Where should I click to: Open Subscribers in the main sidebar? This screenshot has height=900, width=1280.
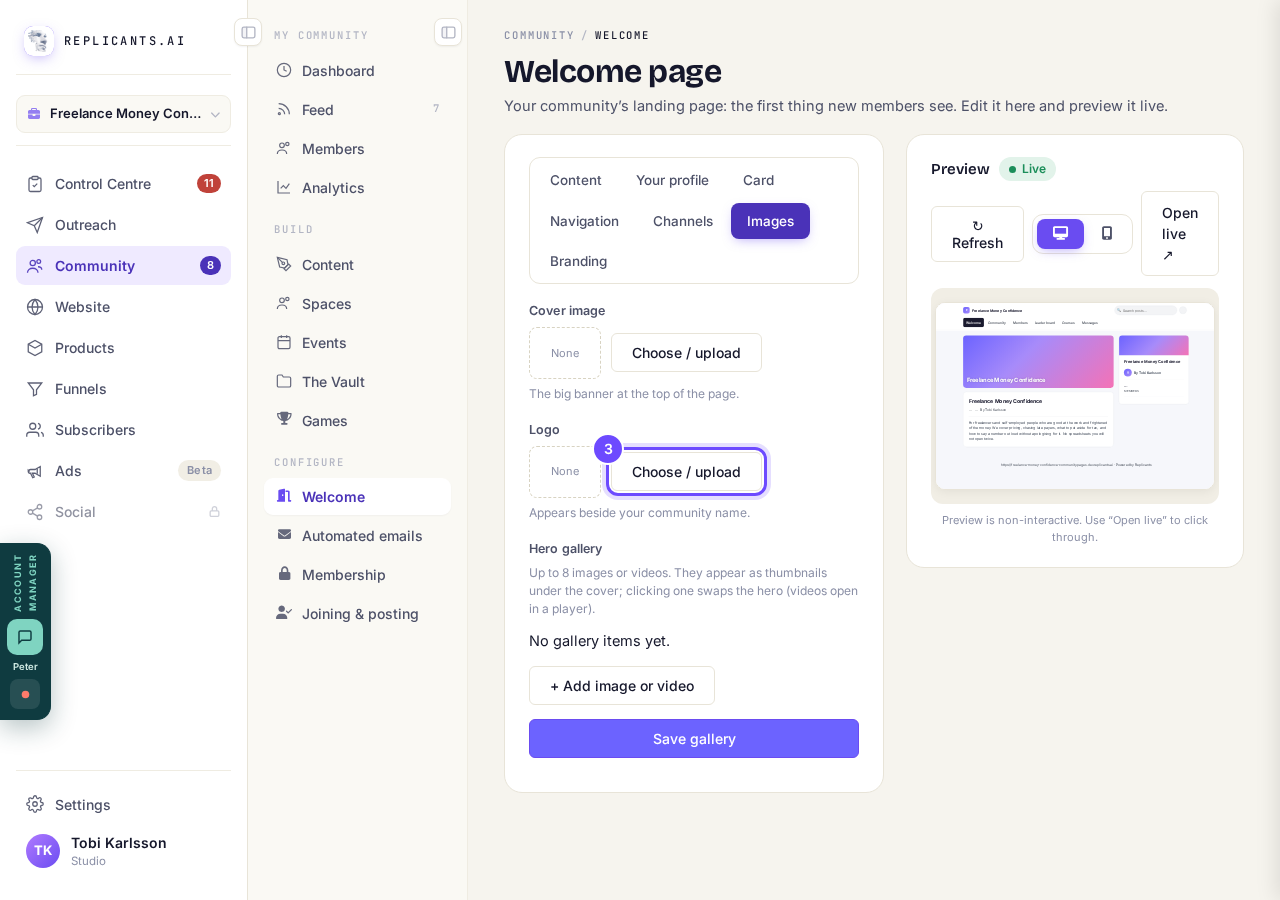pos(123,430)
